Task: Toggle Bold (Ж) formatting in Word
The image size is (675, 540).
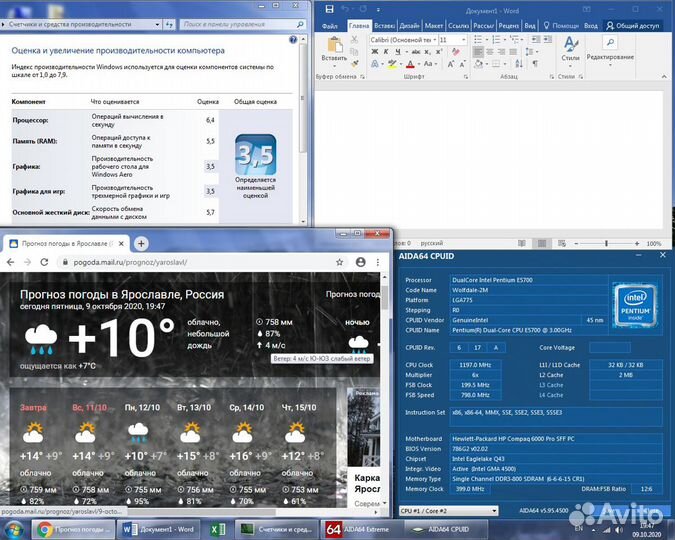Action: tap(375, 52)
